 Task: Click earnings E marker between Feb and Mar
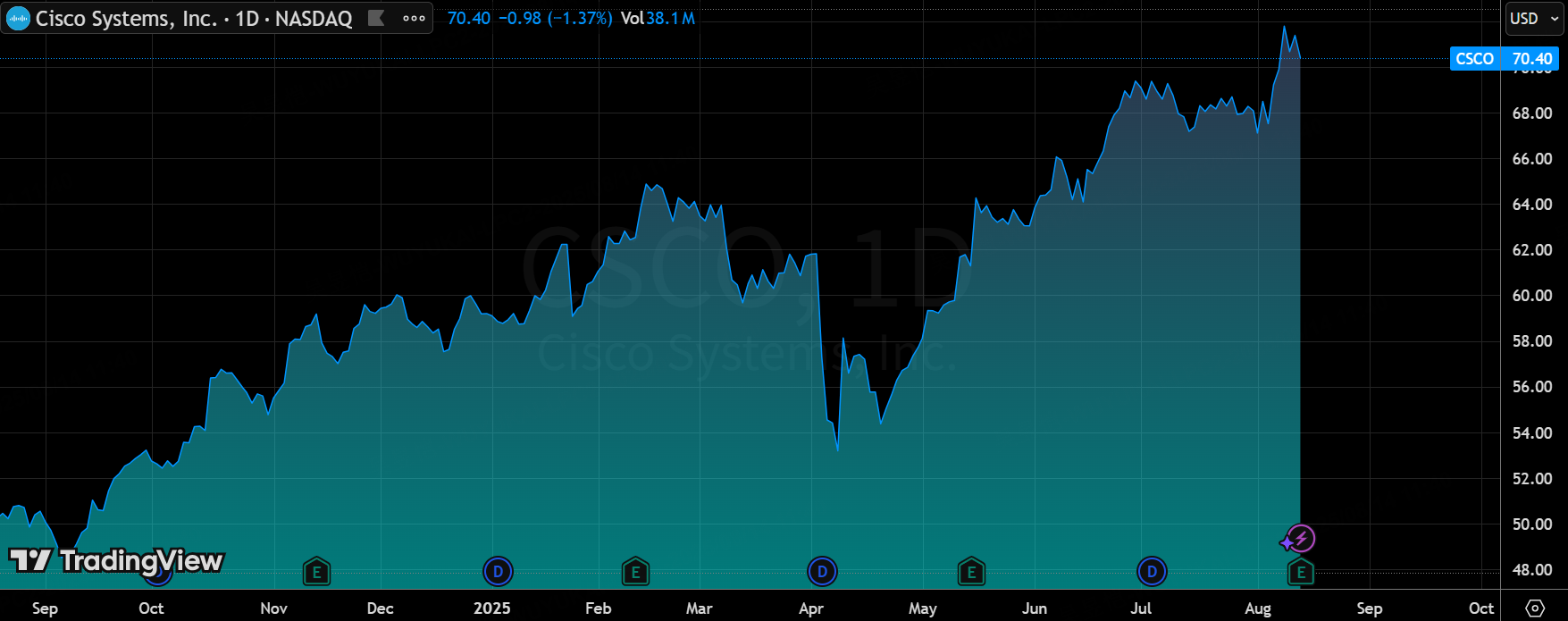click(x=635, y=572)
